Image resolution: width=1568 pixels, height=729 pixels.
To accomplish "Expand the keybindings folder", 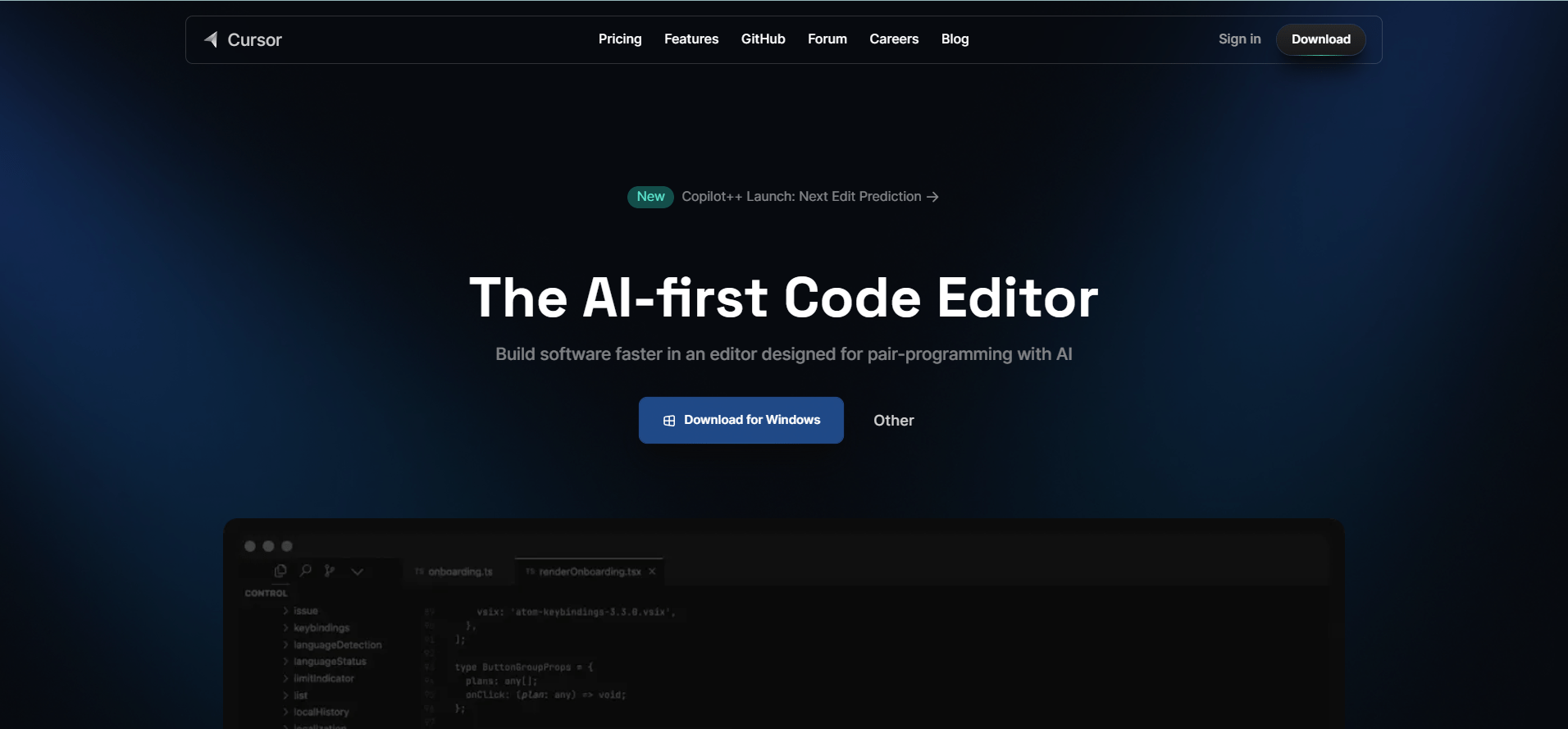I will 317,628.
